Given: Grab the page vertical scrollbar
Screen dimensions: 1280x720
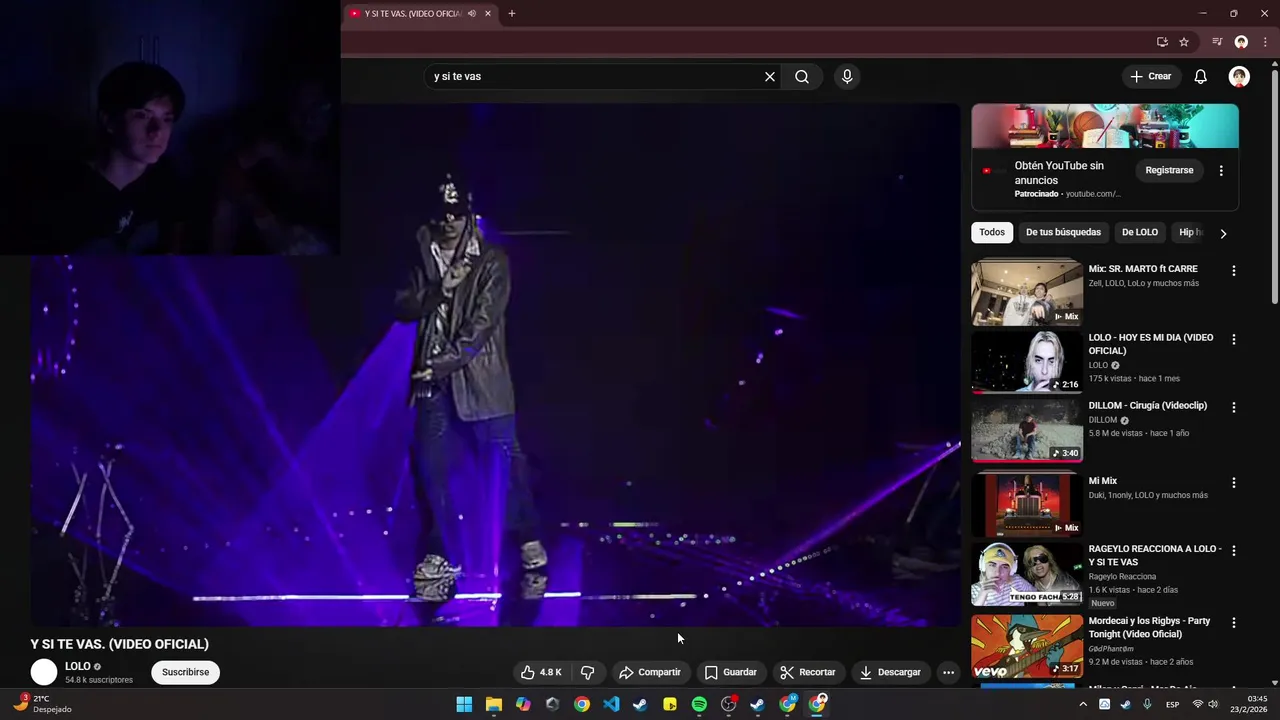Looking at the screenshot, I should 1275,185.
